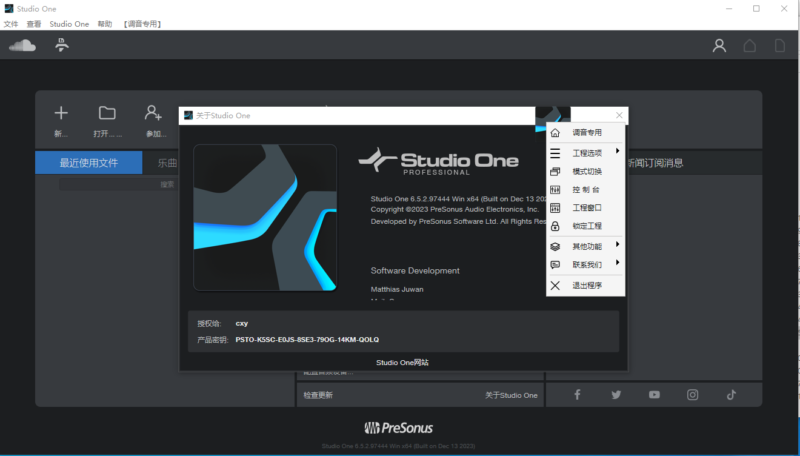
Task: Open the TikTok social link
Action: click(731, 395)
